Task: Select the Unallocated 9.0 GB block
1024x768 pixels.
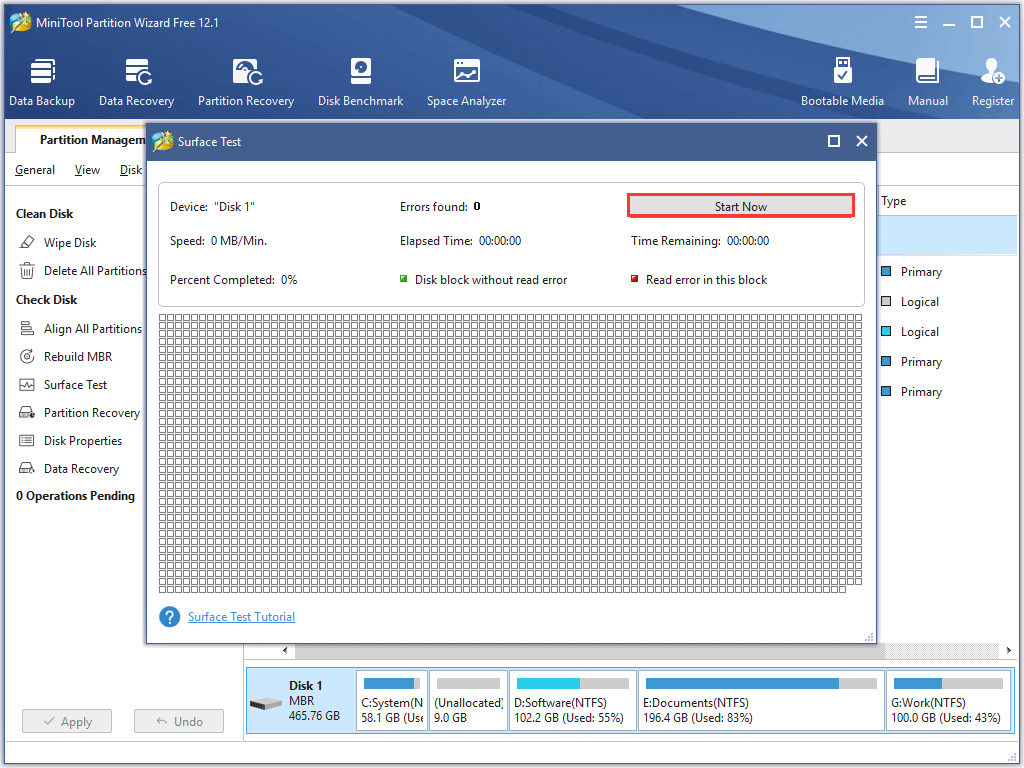Action: click(x=468, y=701)
